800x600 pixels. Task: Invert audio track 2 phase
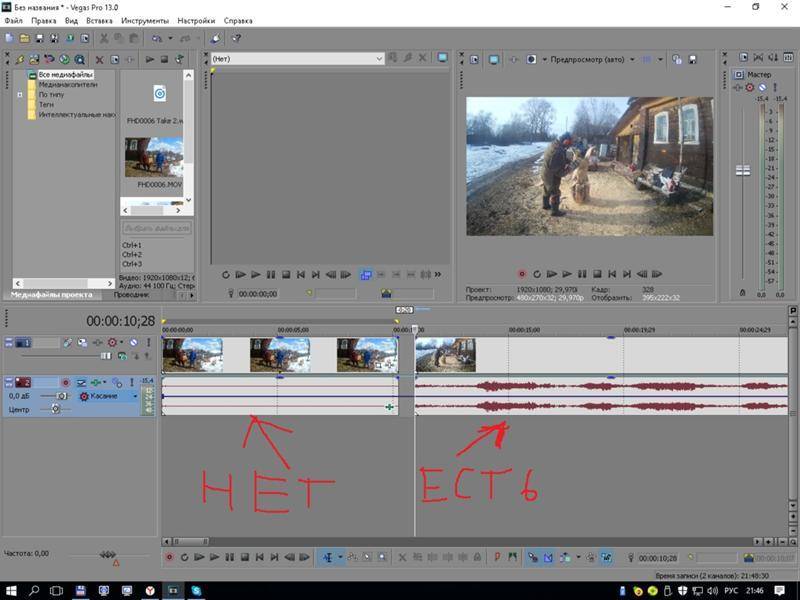click(81, 382)
